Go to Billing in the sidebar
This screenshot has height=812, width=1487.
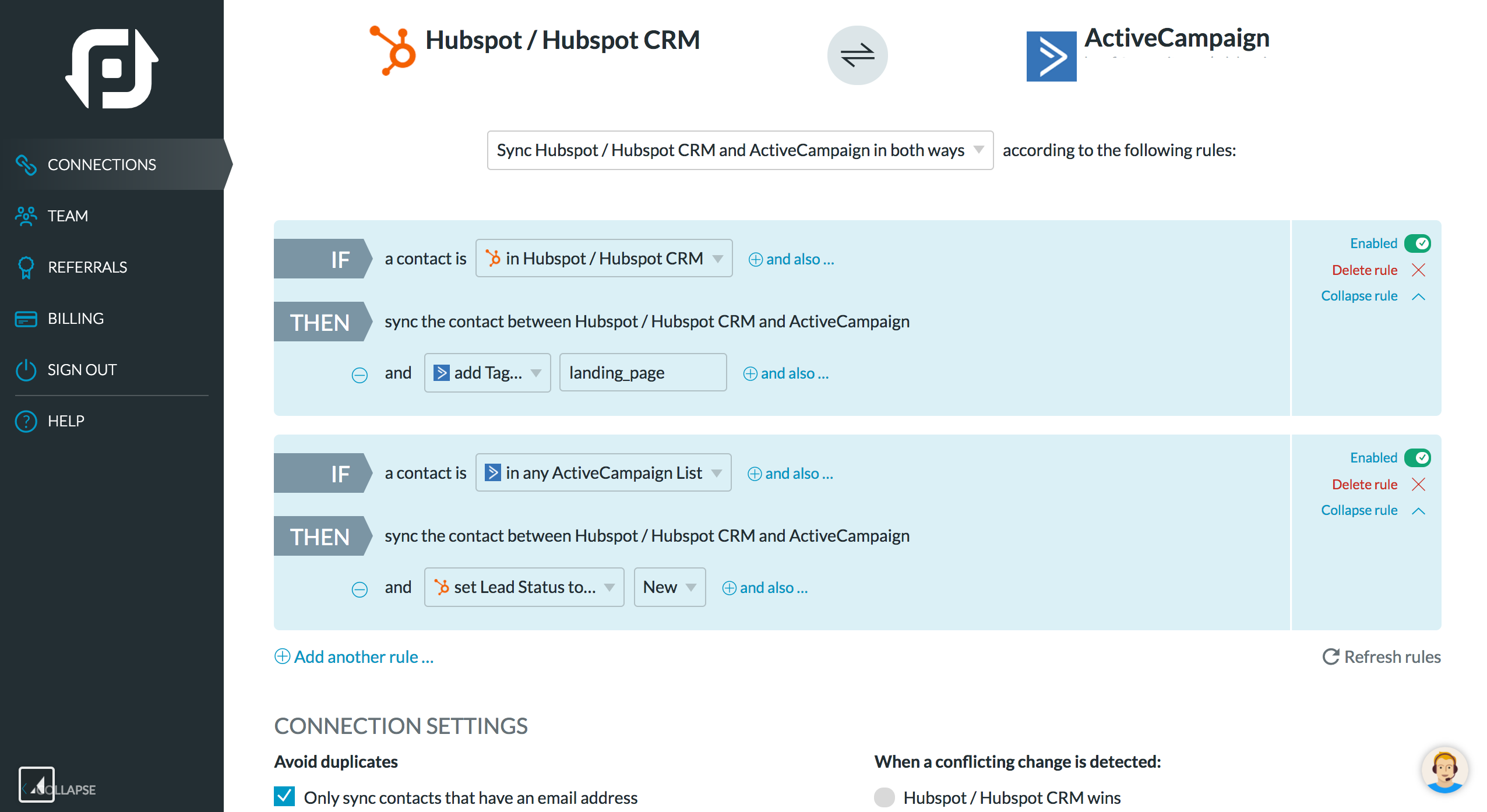point(76,319)
